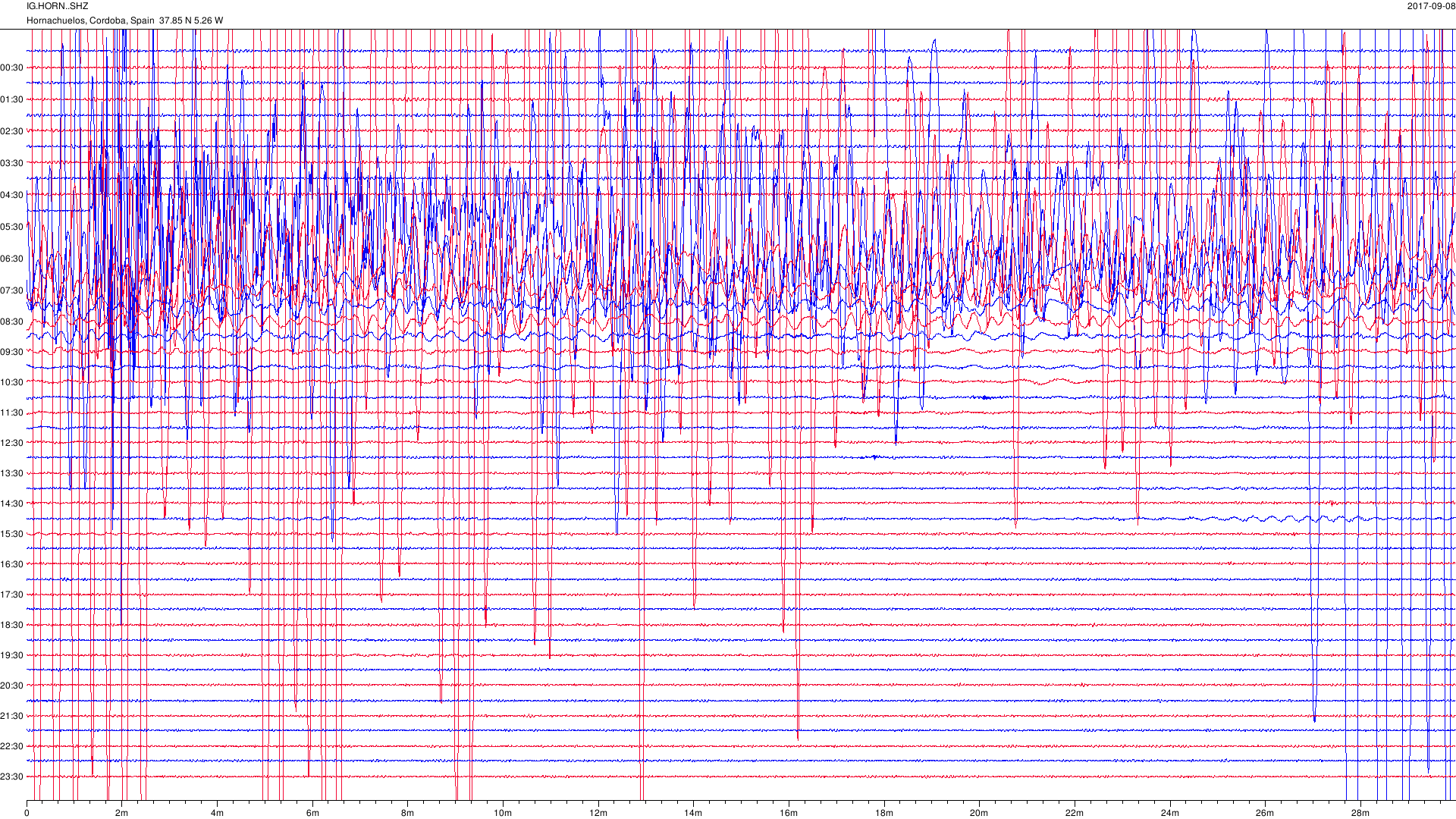
Task: Select the 09:30 time row label
Action: click(11, 352)
